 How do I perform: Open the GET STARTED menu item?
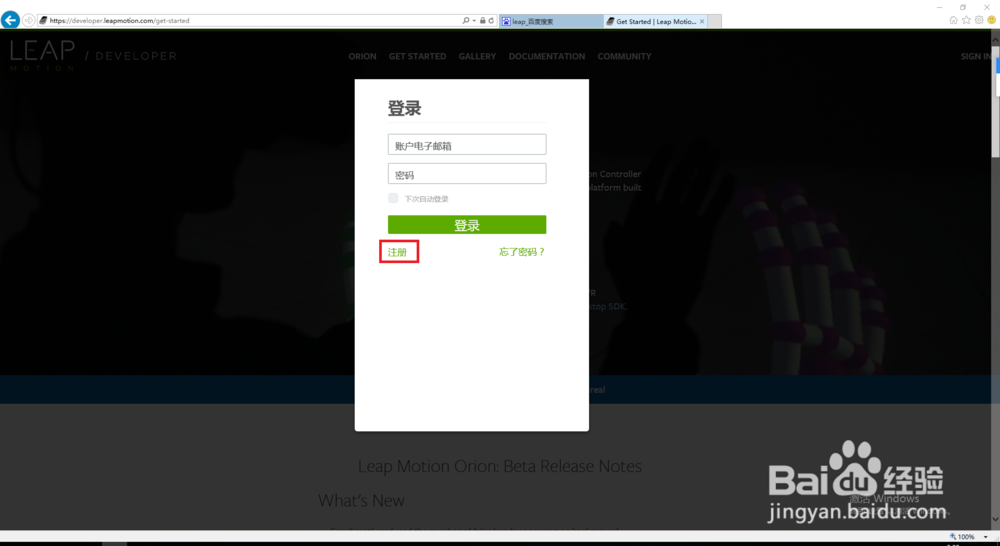pos(418,56)
